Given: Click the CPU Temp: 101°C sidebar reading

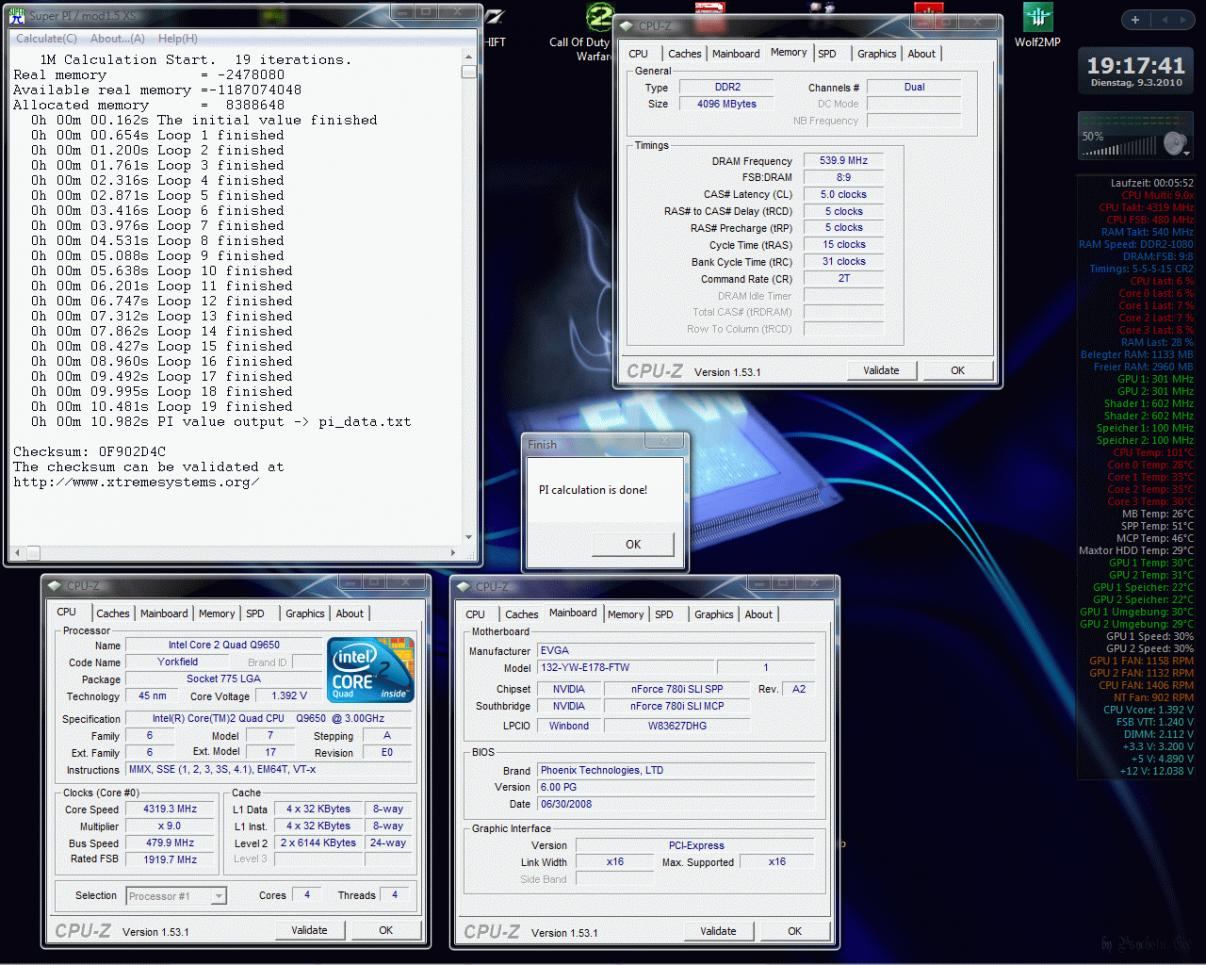Looking at the screenshot, I should click(x=1153, y=453).
